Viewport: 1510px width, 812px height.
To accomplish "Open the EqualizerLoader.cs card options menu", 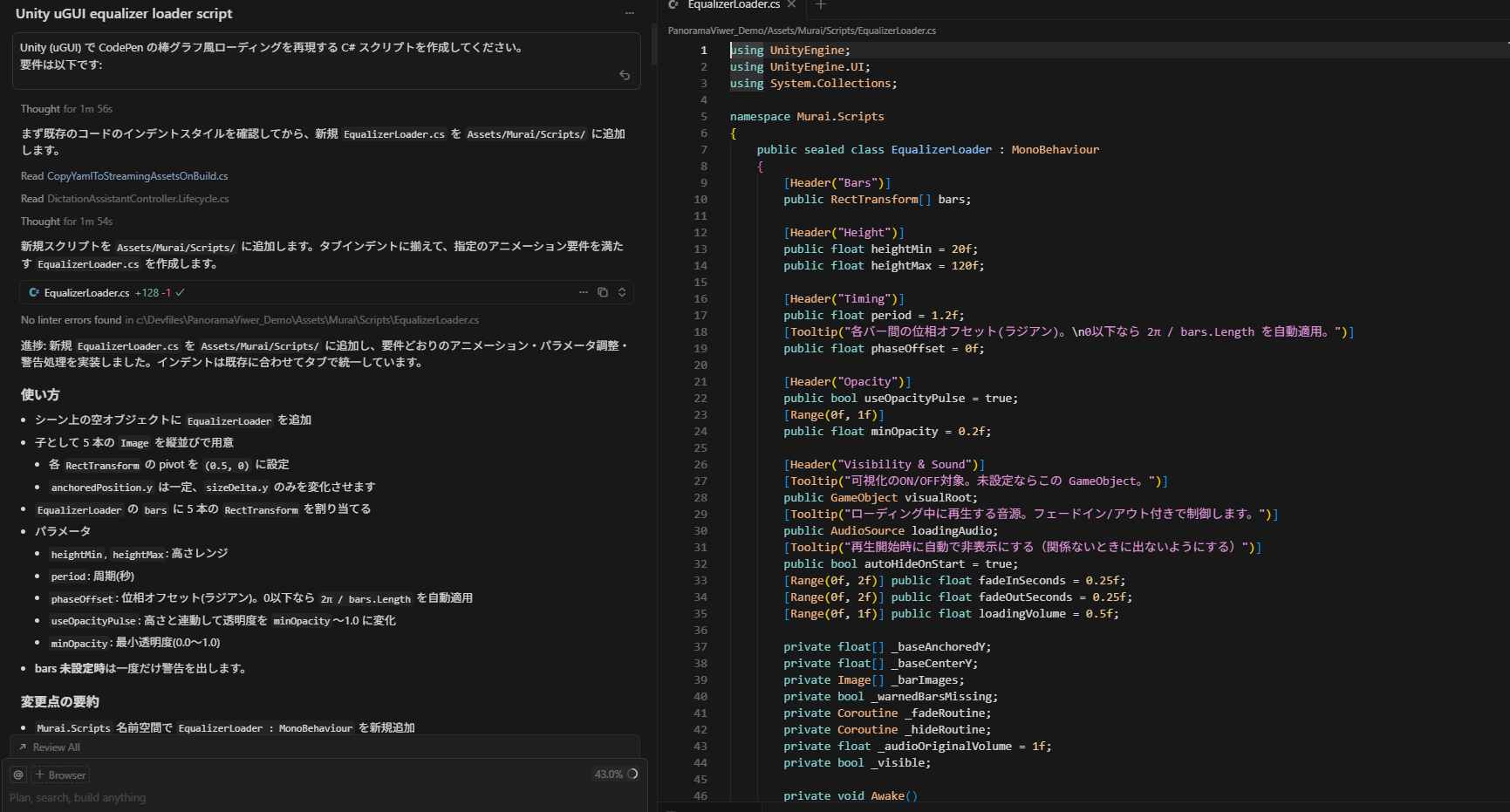I will (x=584, y=292).
